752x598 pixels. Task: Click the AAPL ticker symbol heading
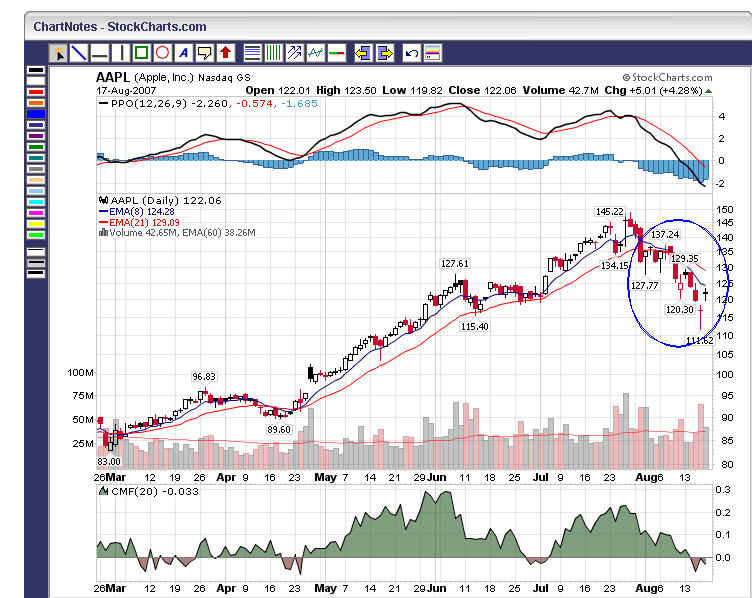pyautogui.click(x=113, y=77)
